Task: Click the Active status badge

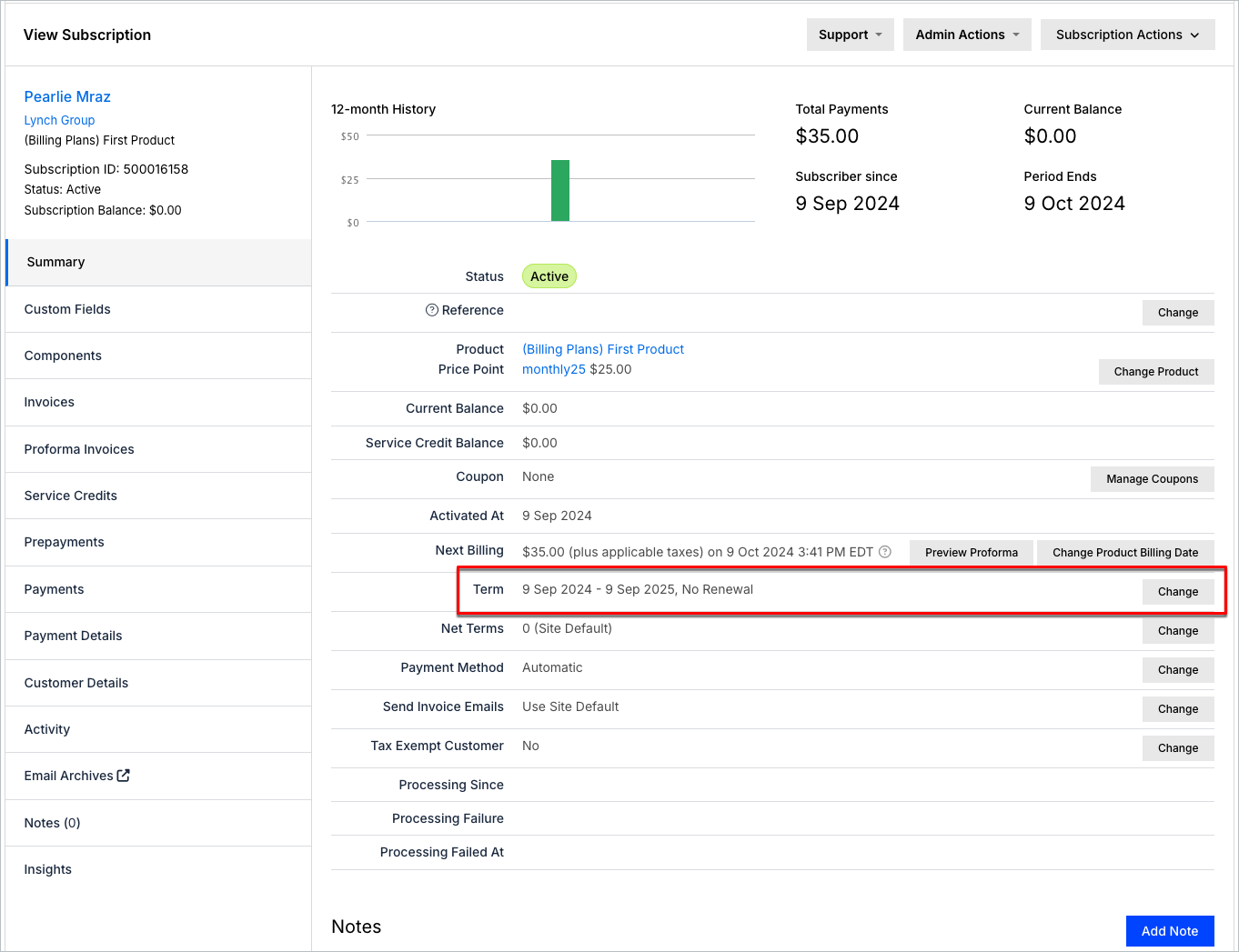Action: [549, 276]
